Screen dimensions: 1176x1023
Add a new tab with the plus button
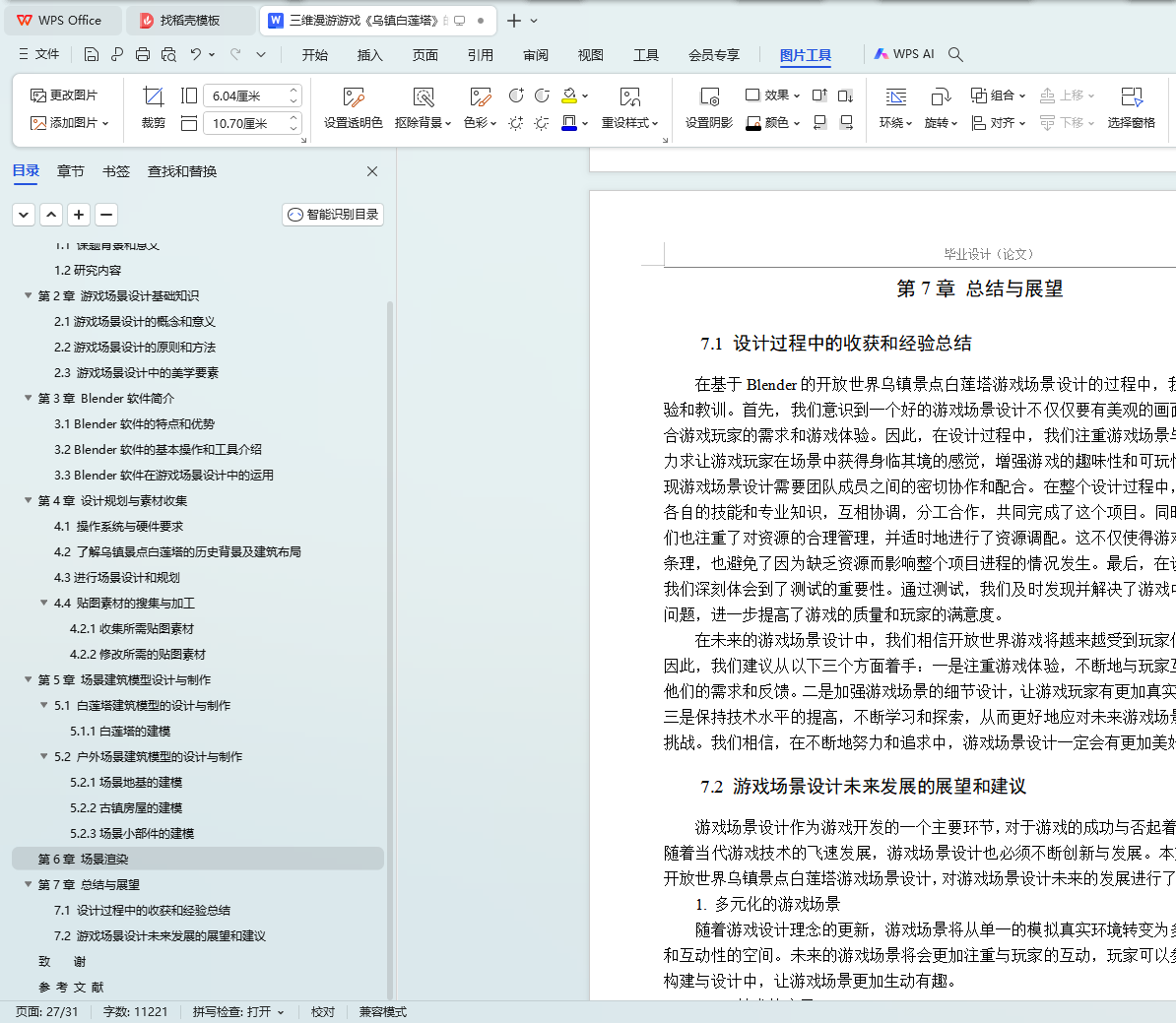(x=514, y=21)
